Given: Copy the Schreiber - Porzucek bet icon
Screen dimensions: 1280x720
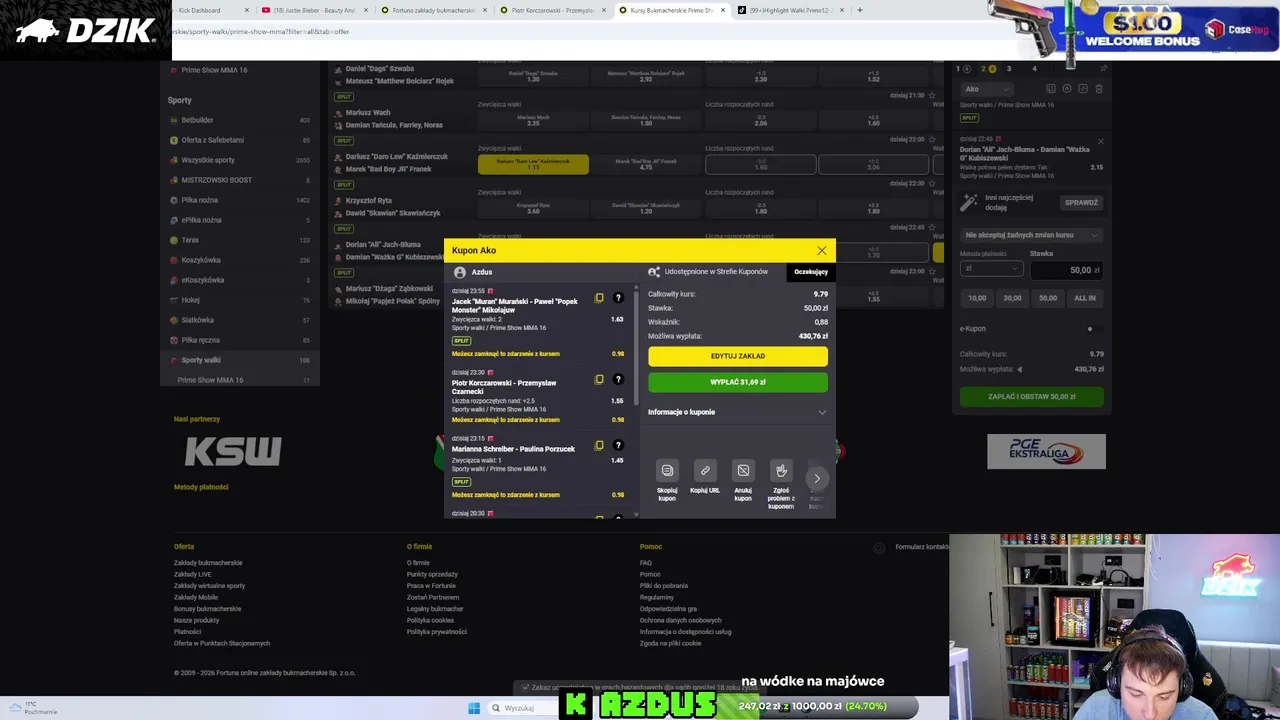Looking at the screenshot, I should [x=599, y=445].
